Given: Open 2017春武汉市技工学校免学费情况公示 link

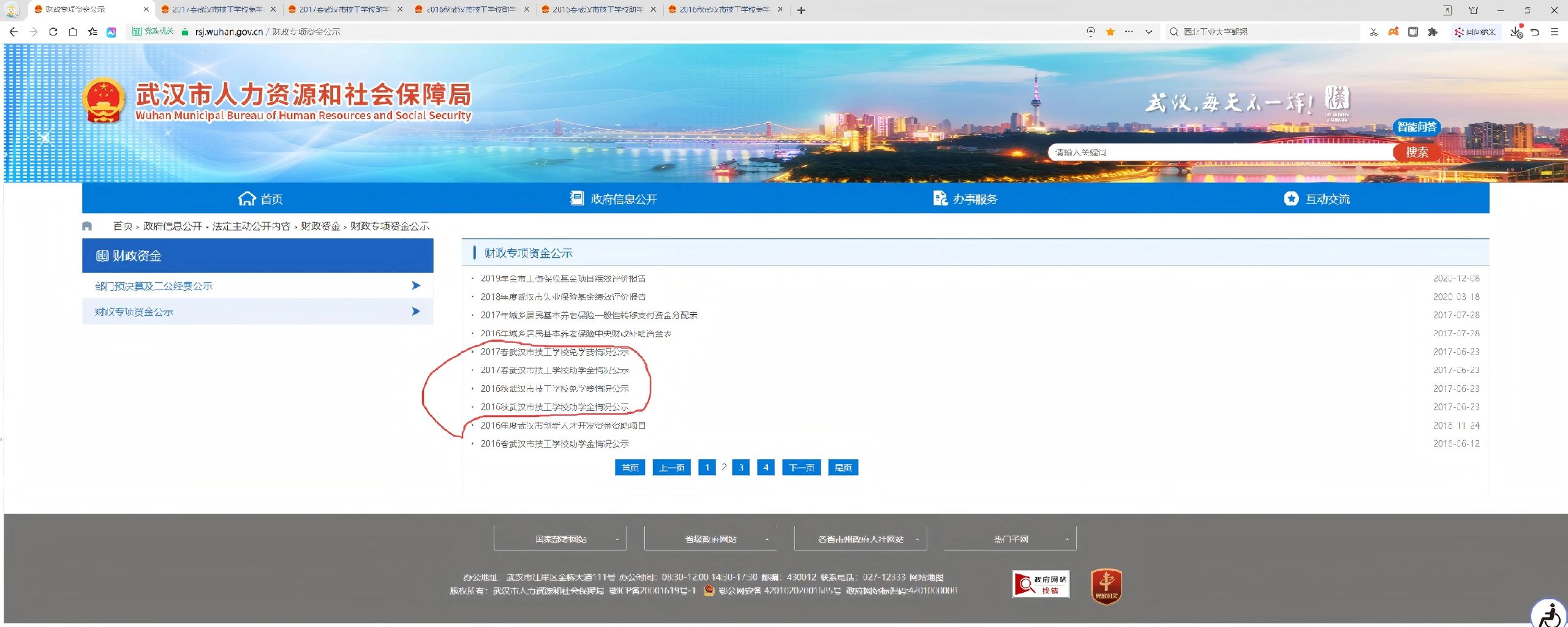Looking at the screenshot, I should (554, 352).
